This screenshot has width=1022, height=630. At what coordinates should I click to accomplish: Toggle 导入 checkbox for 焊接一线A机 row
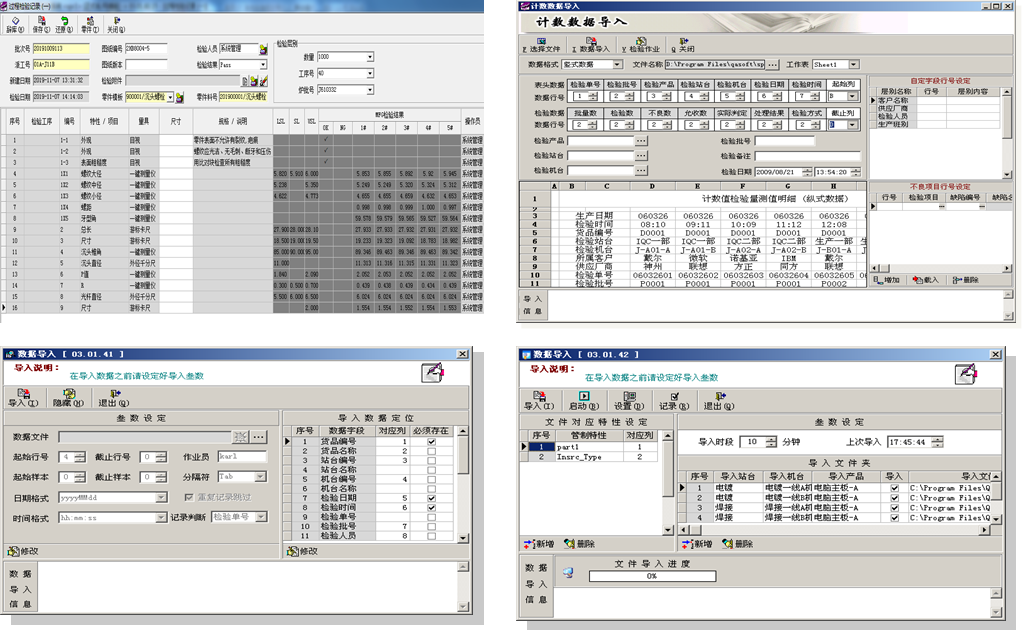[894, 508]
